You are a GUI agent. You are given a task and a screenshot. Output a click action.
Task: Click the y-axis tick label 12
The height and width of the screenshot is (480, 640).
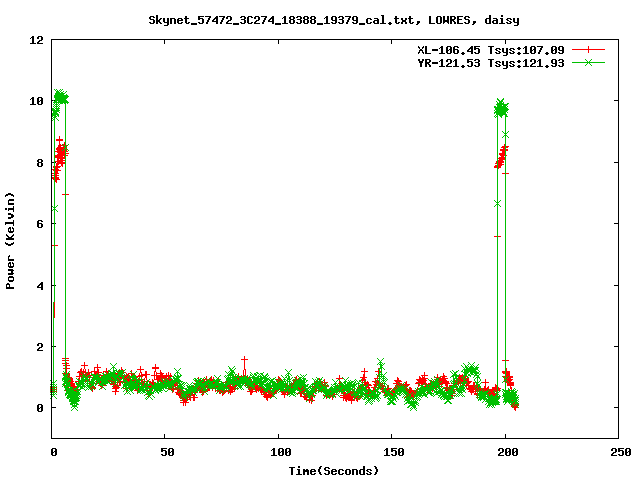[x=36, y=40]
